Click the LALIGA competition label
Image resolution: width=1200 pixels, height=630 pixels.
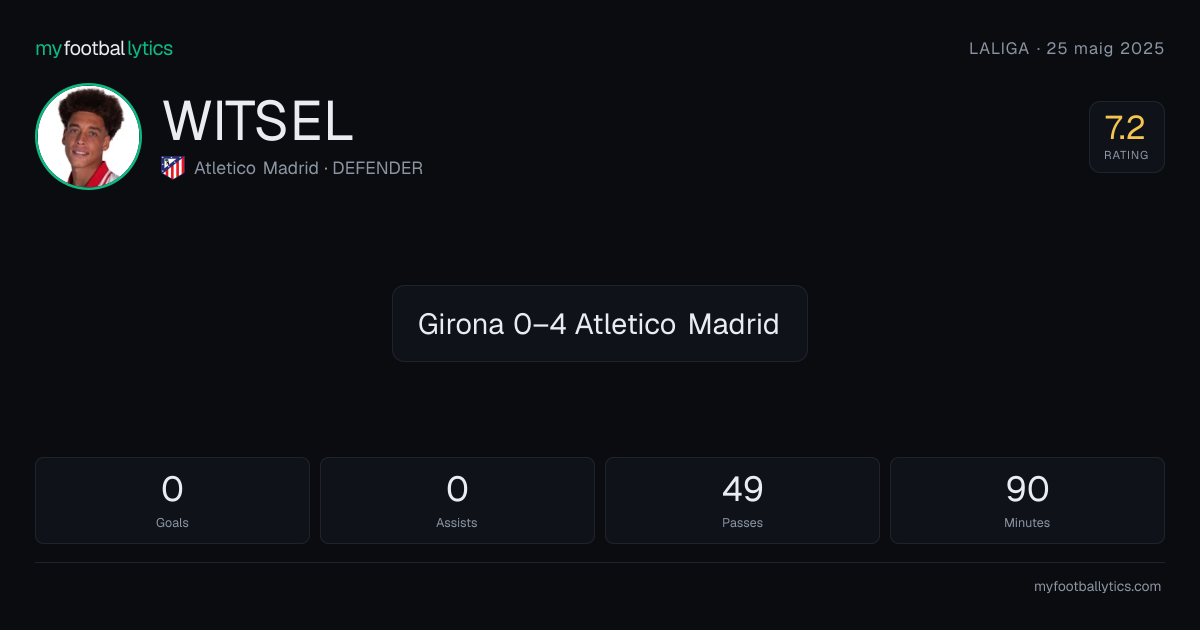point(999,48)
